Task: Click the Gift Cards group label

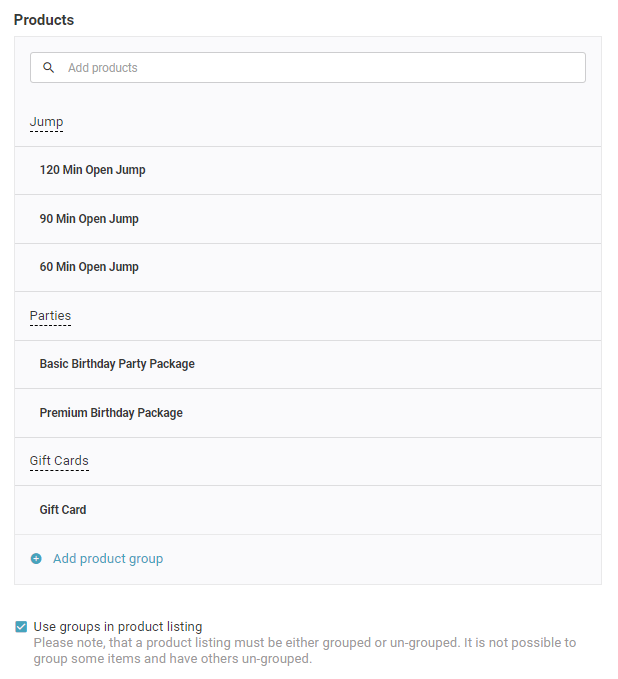Action: (x=59, y=461)
